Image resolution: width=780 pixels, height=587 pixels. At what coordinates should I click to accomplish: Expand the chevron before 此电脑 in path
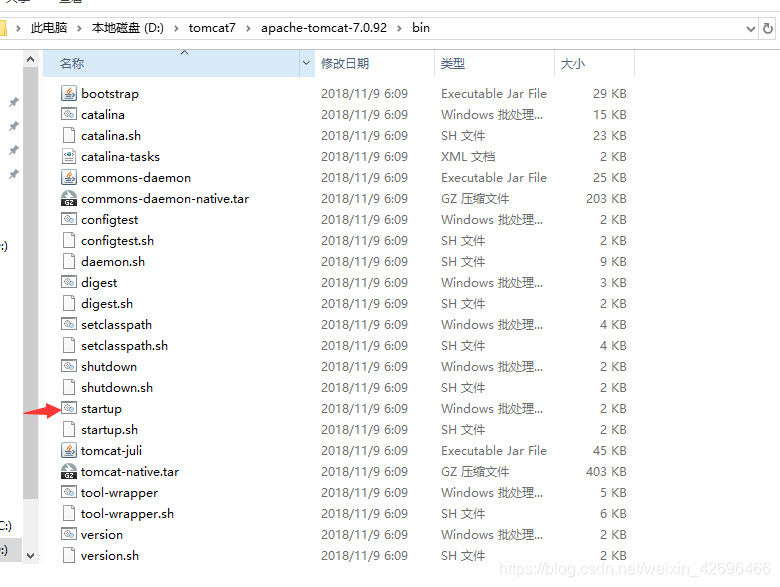pyautogui.click(x=18, y=28)
